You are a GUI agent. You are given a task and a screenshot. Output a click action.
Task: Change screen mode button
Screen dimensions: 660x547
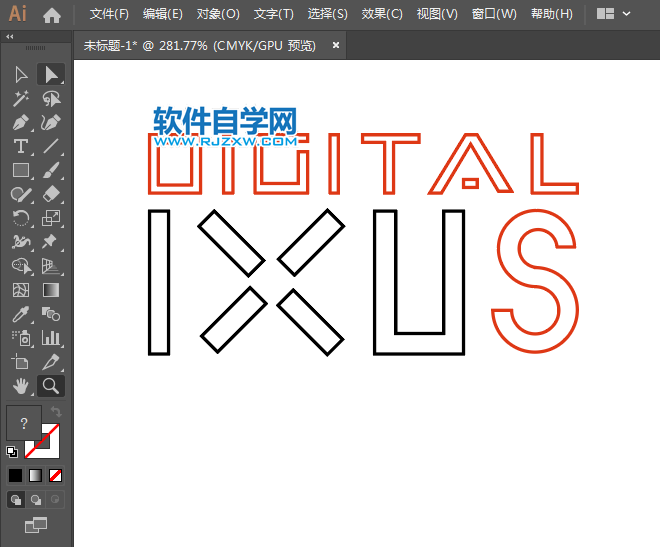(x=36, y=525)
